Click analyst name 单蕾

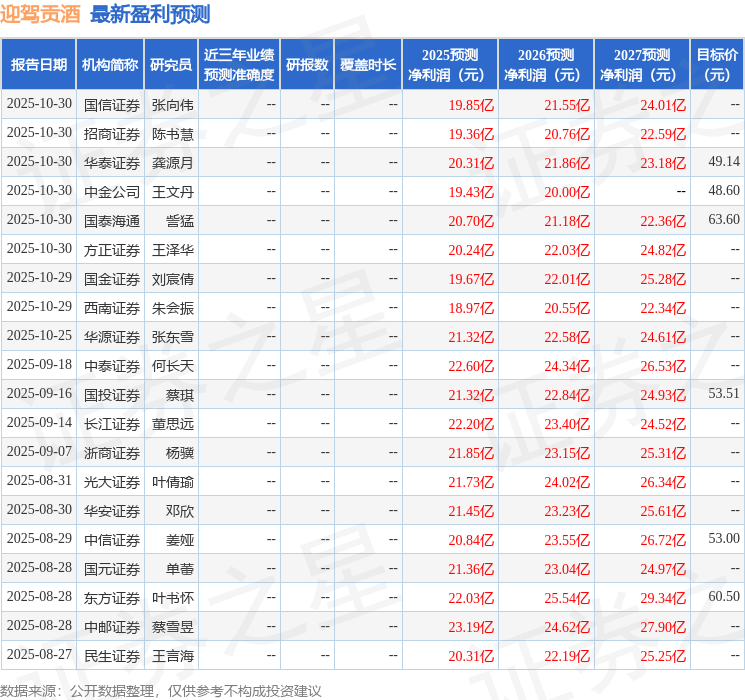[180, 569]
